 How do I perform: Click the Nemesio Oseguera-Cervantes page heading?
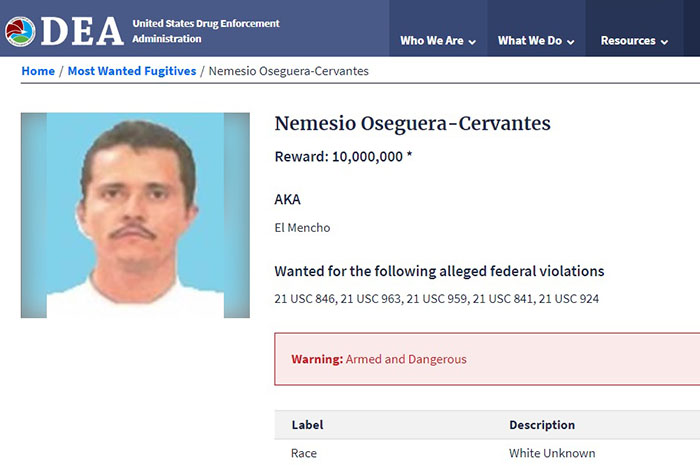412,124
